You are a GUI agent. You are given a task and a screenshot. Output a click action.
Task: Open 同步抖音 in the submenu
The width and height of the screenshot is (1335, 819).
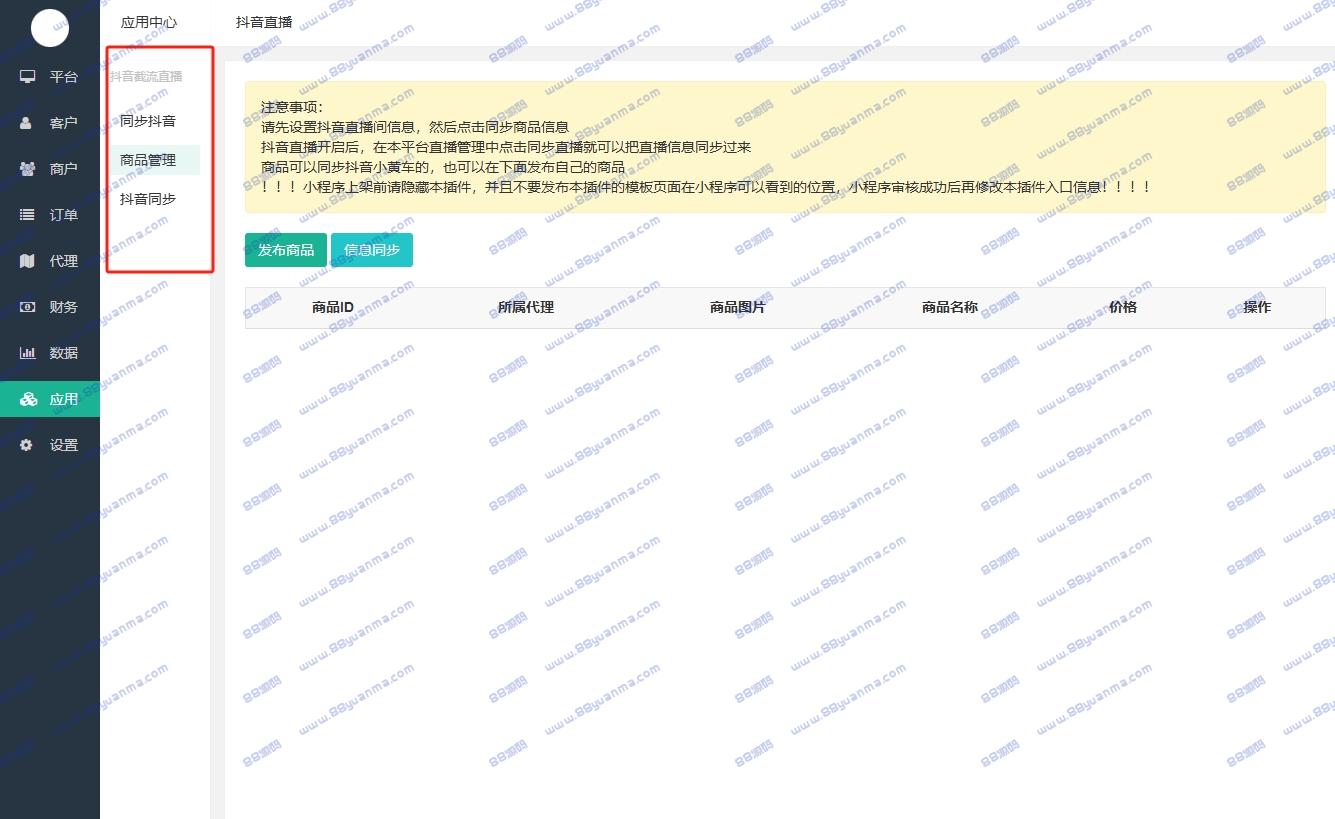(x=148, y=121)
